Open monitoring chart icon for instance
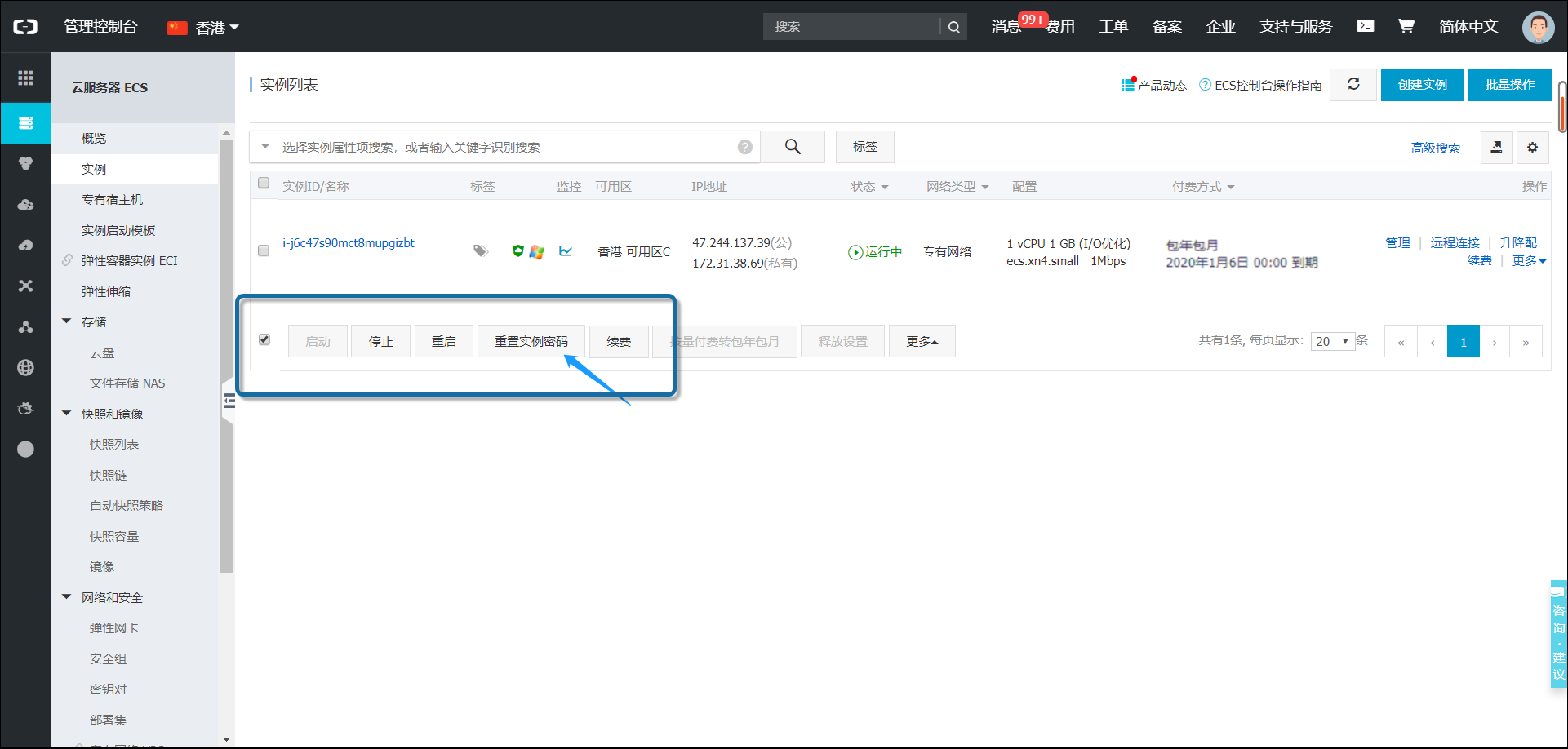 (566, 251)
